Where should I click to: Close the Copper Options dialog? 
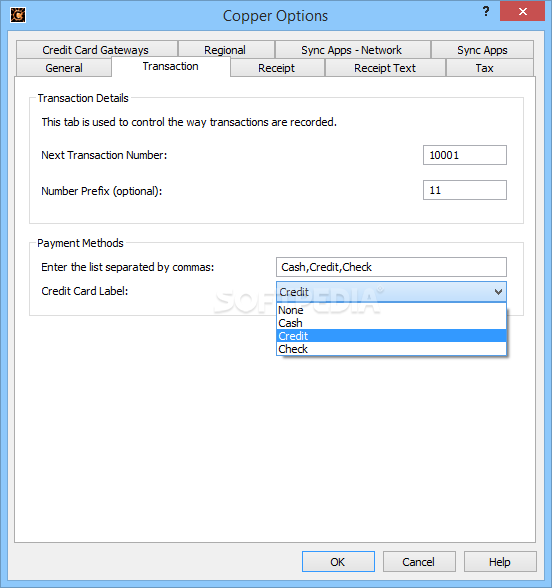[522, 11]
